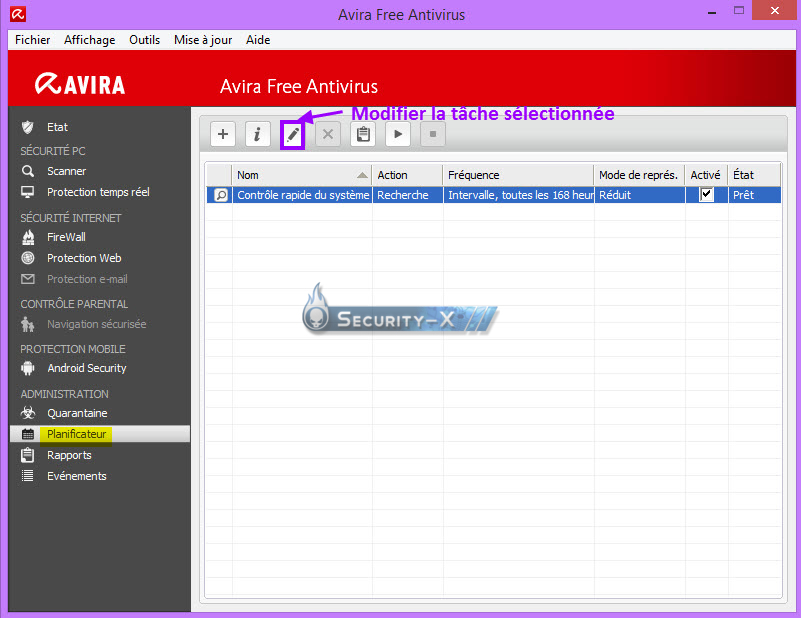801x618 pixels.
Task: Open the Fichier menu
Action: (x=32, y=40)
